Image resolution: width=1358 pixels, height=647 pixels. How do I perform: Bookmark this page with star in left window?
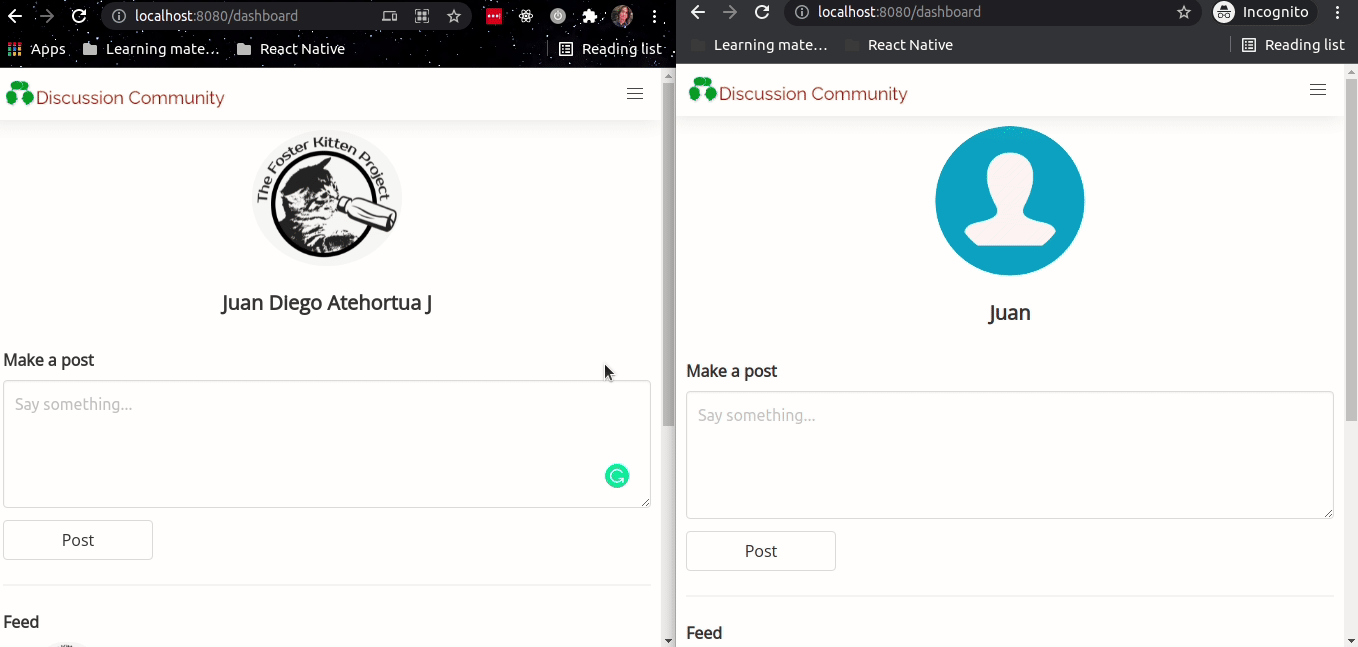[x=454, y=16]
